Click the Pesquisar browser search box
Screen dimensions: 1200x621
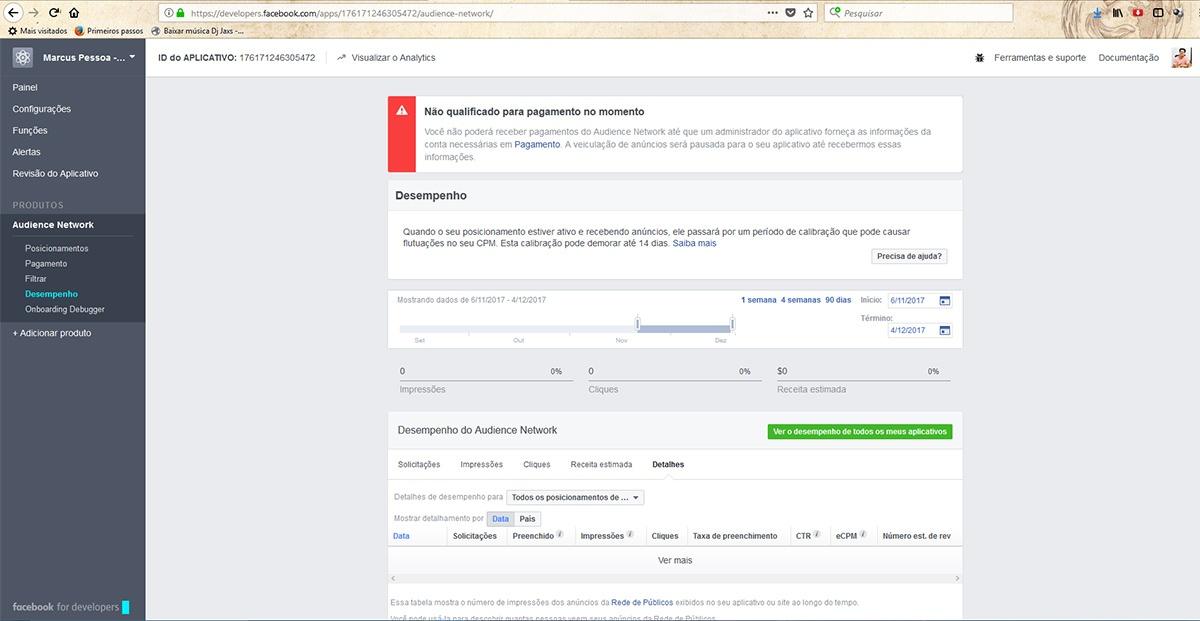[x=918, y=13]
